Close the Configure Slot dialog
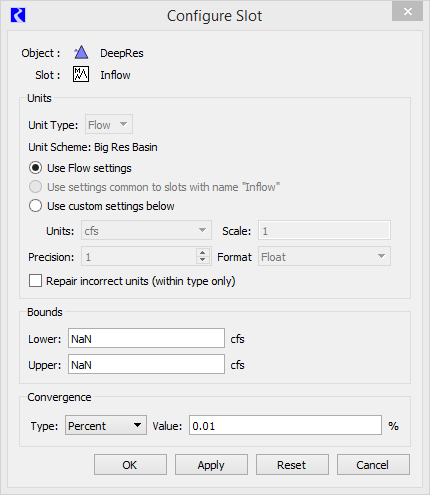 407,12
